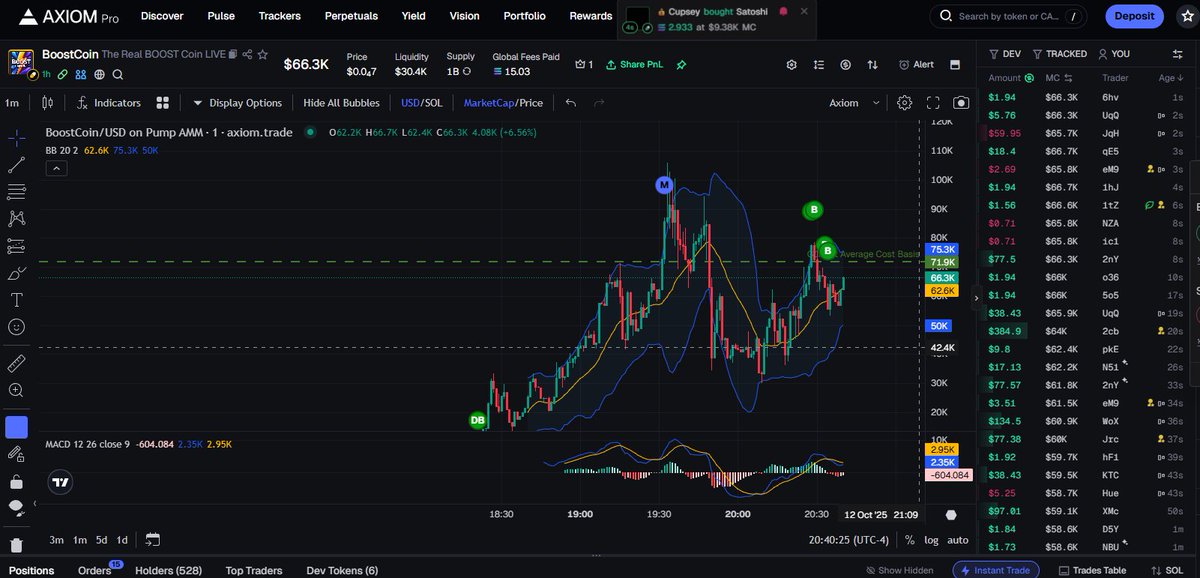The image size is (1200, 578).
Task: Filter trades by YOU
Action: tap(1114, 54)
